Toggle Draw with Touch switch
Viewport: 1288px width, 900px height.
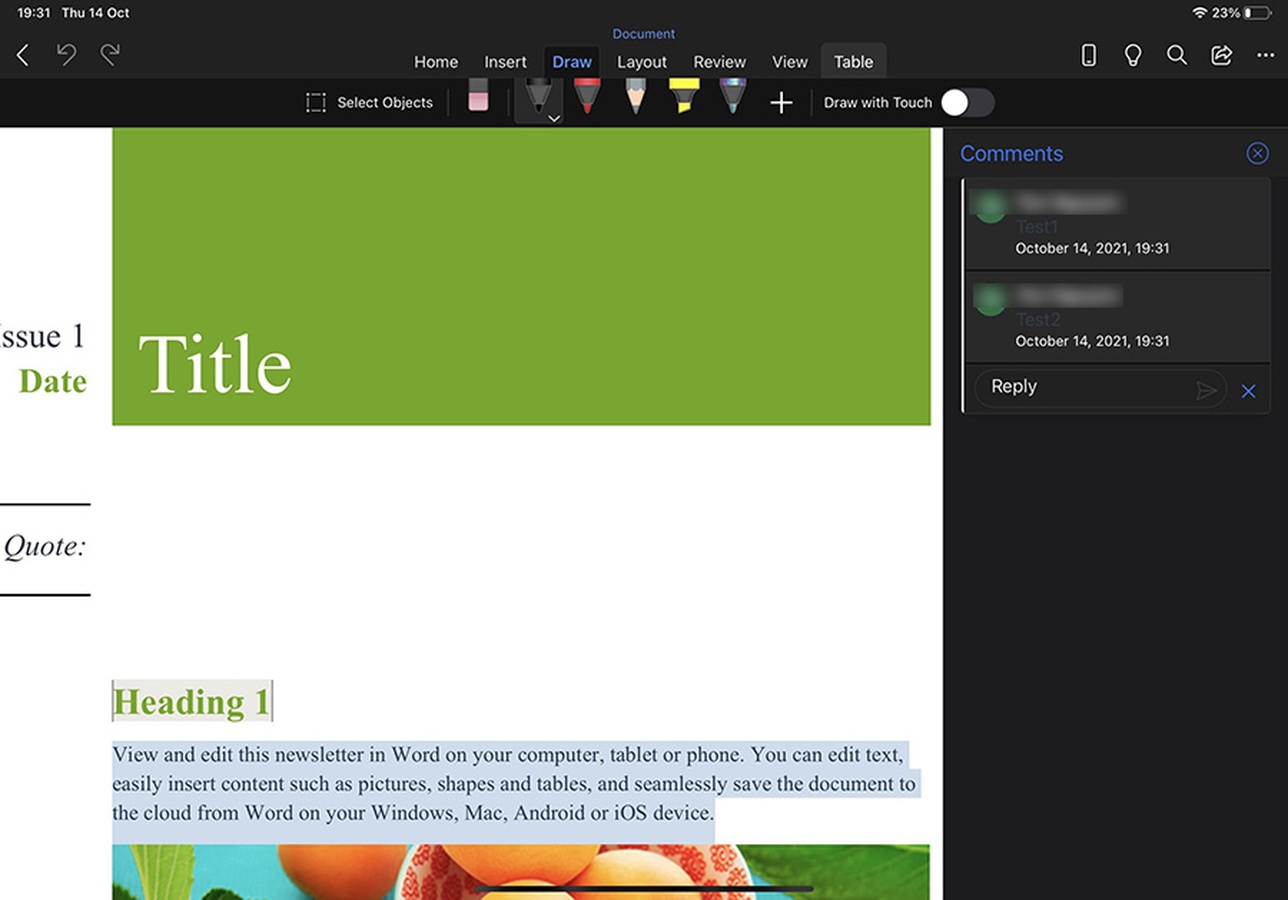click(x=967, y=102)
